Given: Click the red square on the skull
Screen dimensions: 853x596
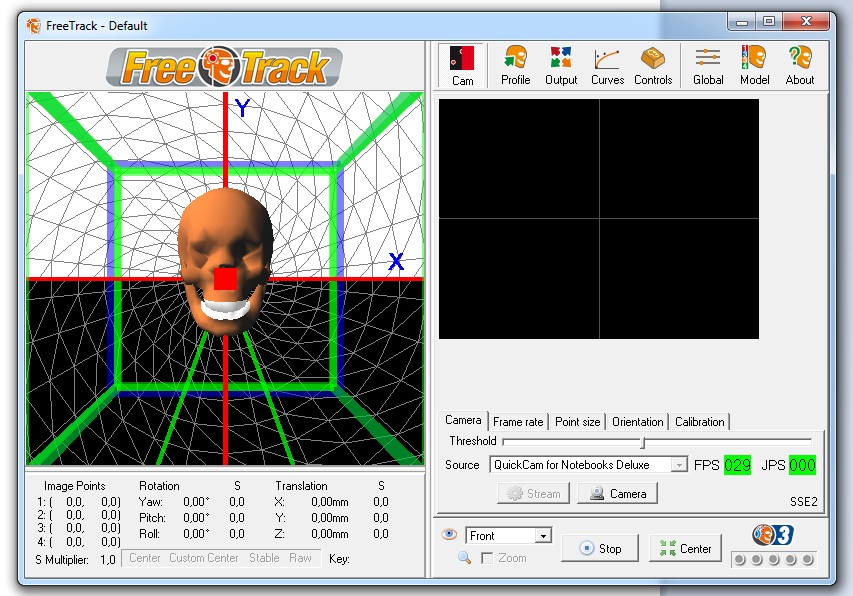Looking at the screenshot, I should [225, 278].
